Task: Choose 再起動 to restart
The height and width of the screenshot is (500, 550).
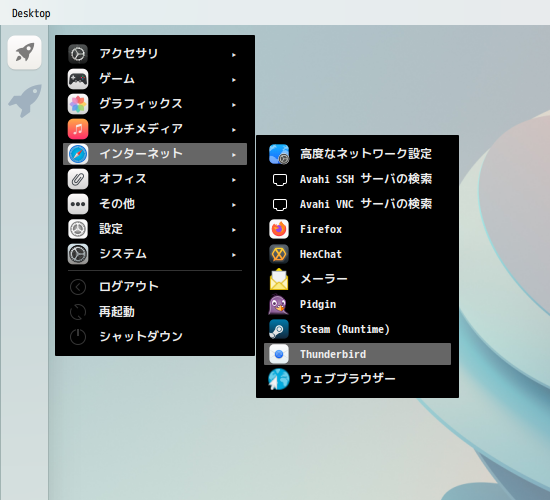Action: 155,312
